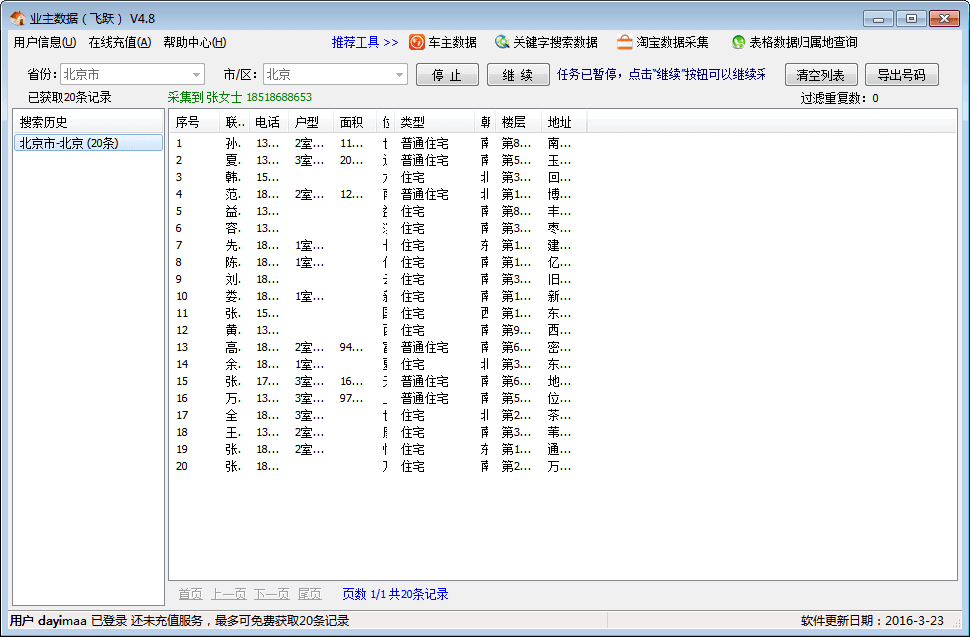Click the 继续 button to resume collection
Screen dimensions: 970x637
[518, 72]
